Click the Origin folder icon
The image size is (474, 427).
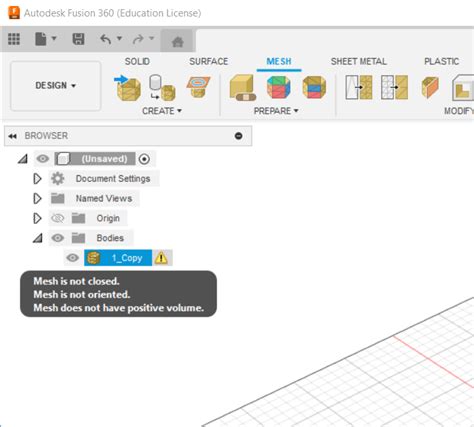click(x=78, y=218)
